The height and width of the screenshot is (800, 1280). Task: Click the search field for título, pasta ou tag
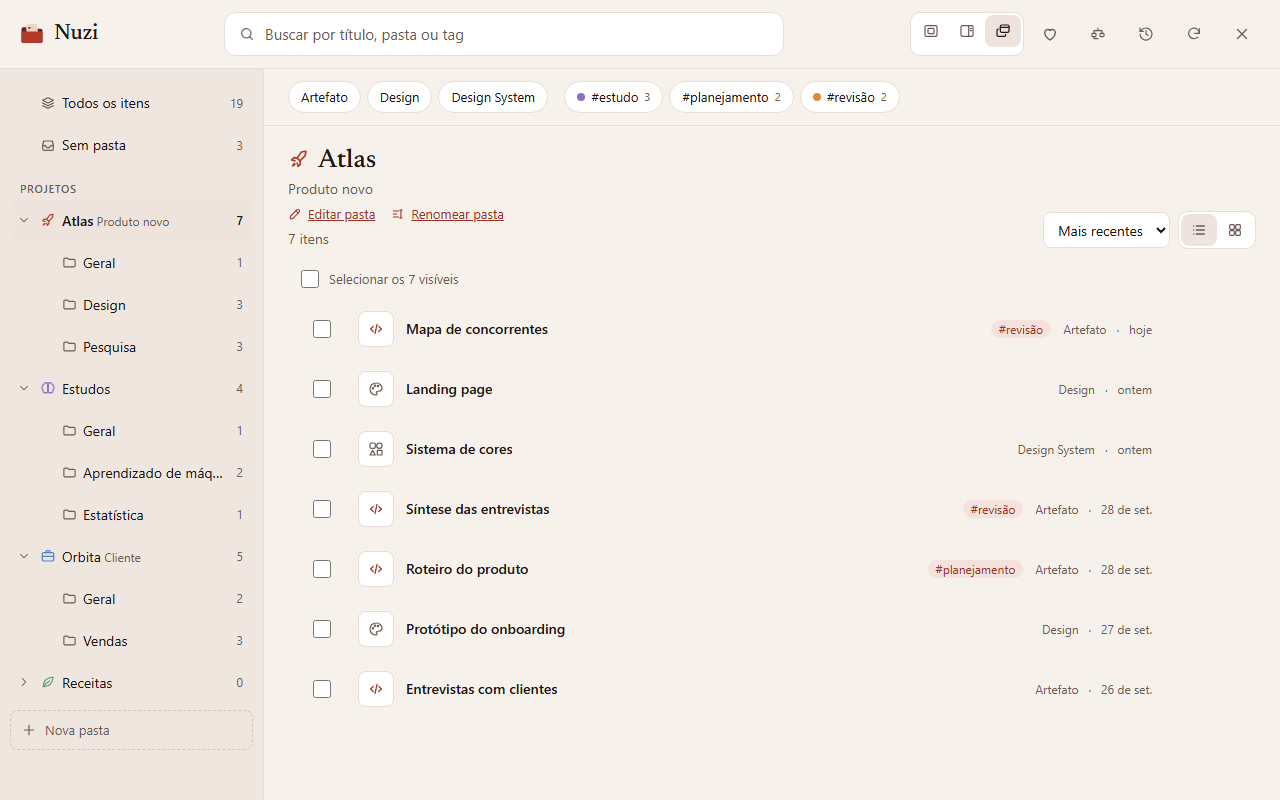click(x=504, y=34)
